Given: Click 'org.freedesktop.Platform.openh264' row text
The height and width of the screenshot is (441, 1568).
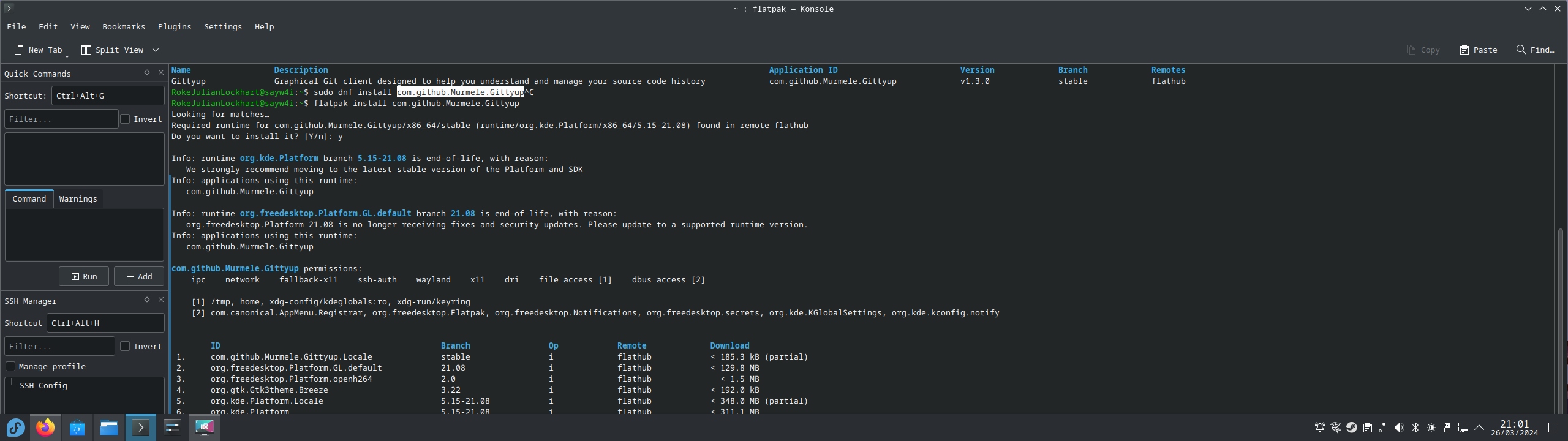Looking at the screenshot, I should coord(292,379).
